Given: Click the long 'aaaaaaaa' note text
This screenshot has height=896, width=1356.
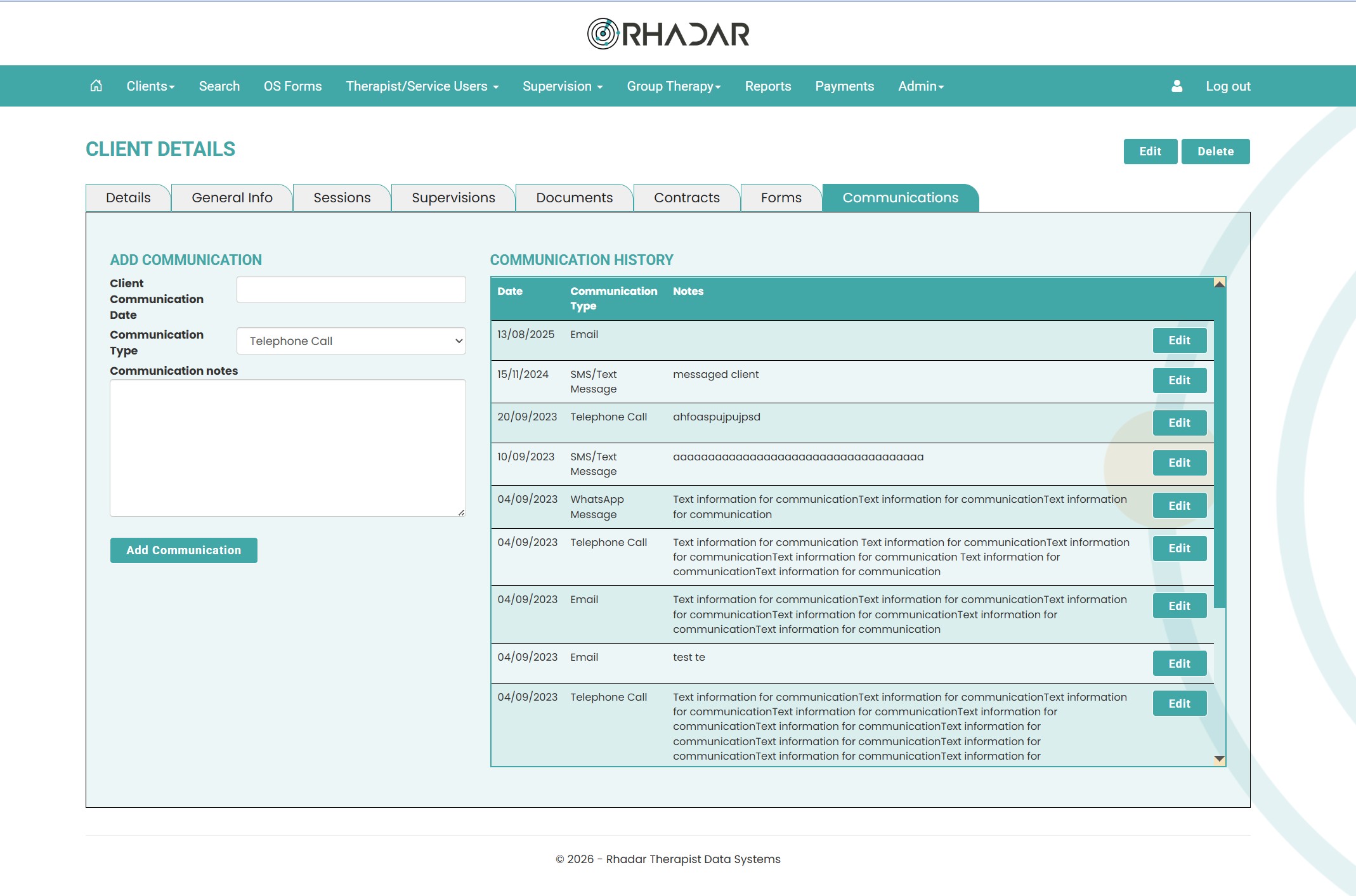Looking at the screenshot, I should (x=798, y=457).
